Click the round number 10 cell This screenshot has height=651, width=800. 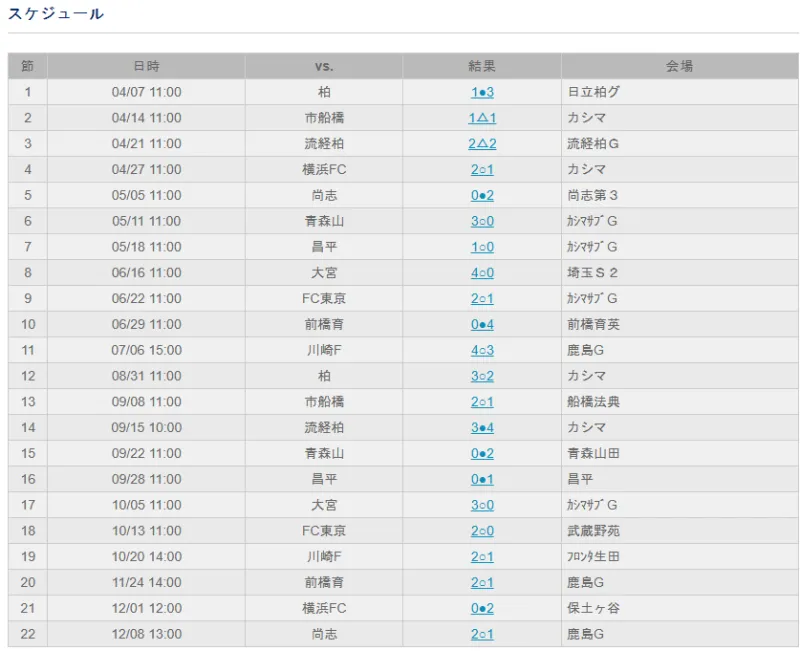(28, 324)
